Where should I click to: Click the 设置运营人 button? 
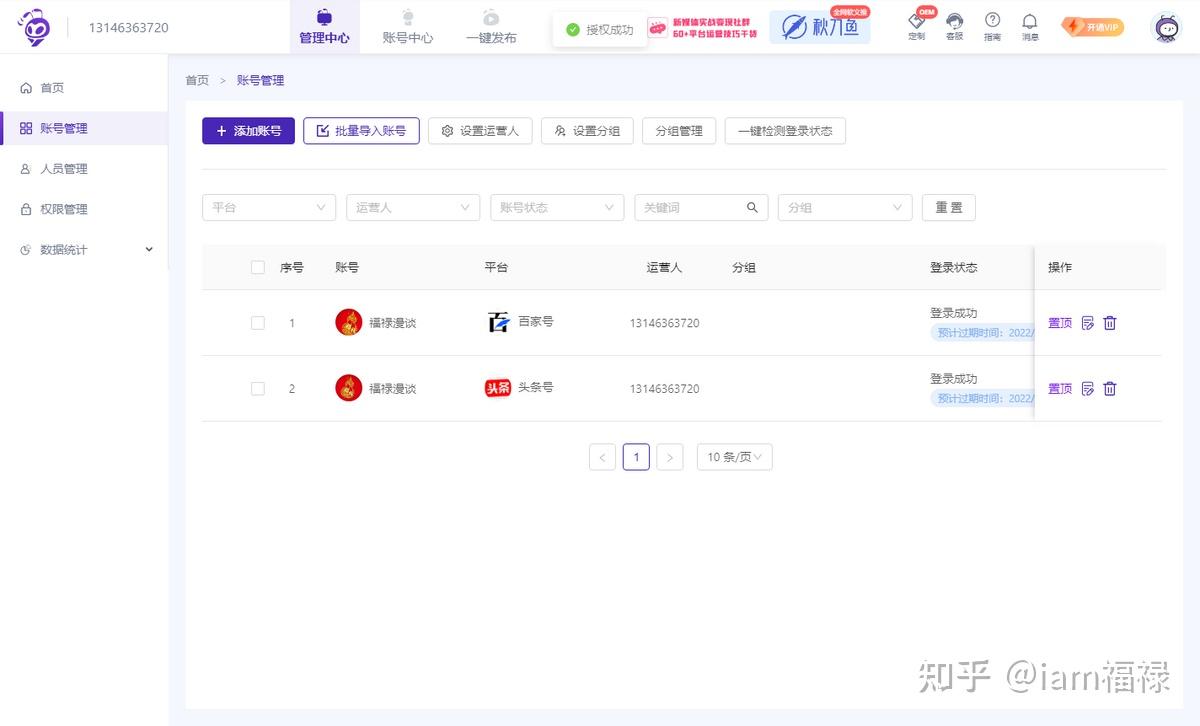[480, 131]
